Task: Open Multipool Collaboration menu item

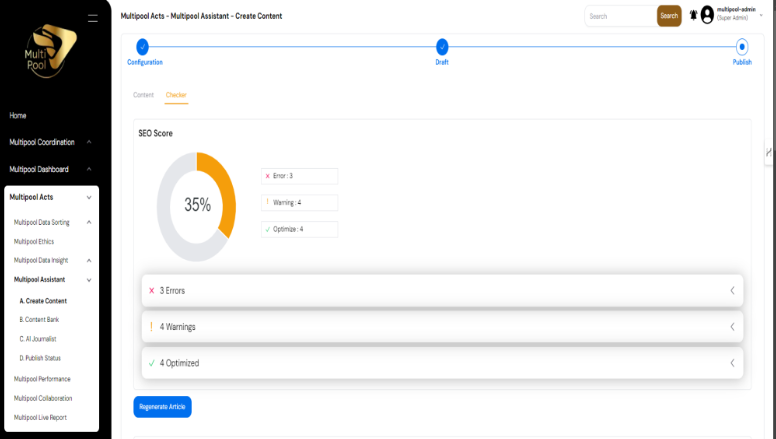Action: 43,398
